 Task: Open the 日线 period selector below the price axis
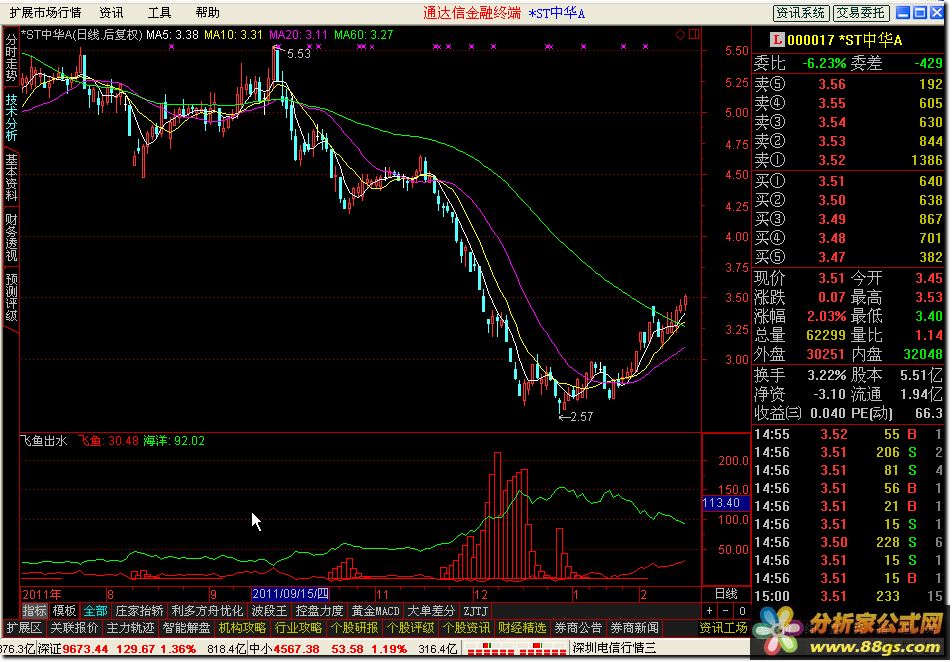[724, 594]
